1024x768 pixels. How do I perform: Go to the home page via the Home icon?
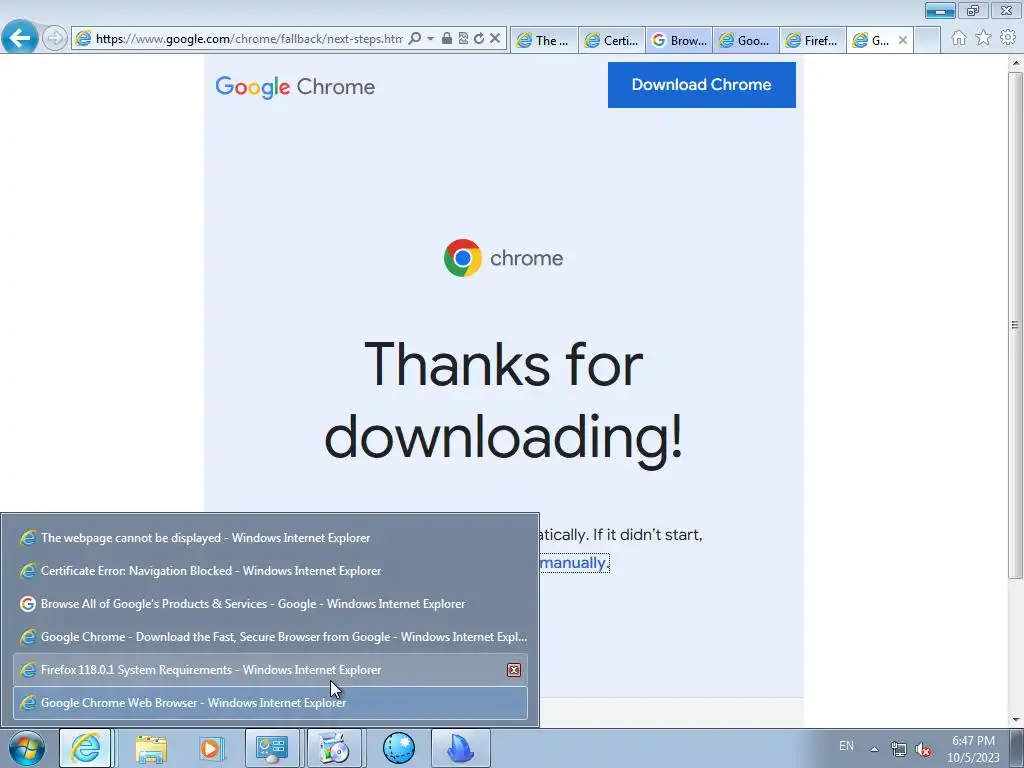pos(958,38)
